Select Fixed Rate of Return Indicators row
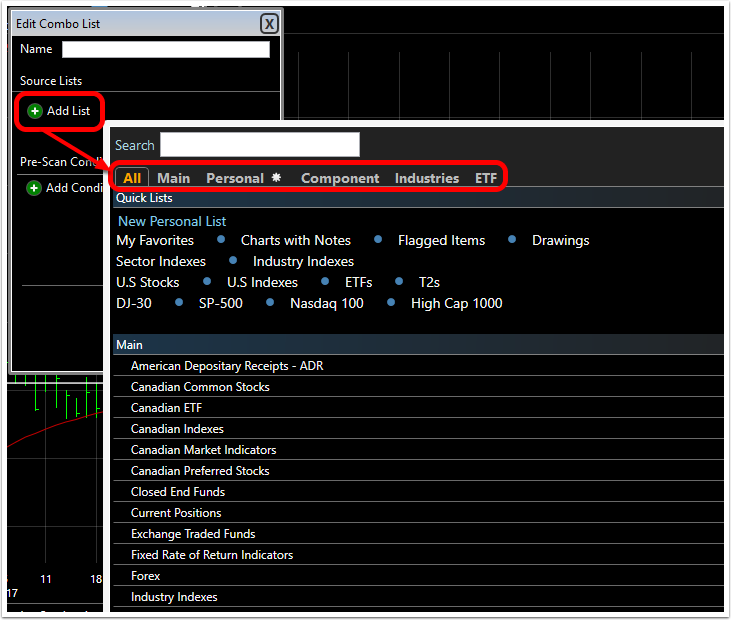The height and width of the screenshot is (620, 731). pyautogui.click(x=418, y=555)
